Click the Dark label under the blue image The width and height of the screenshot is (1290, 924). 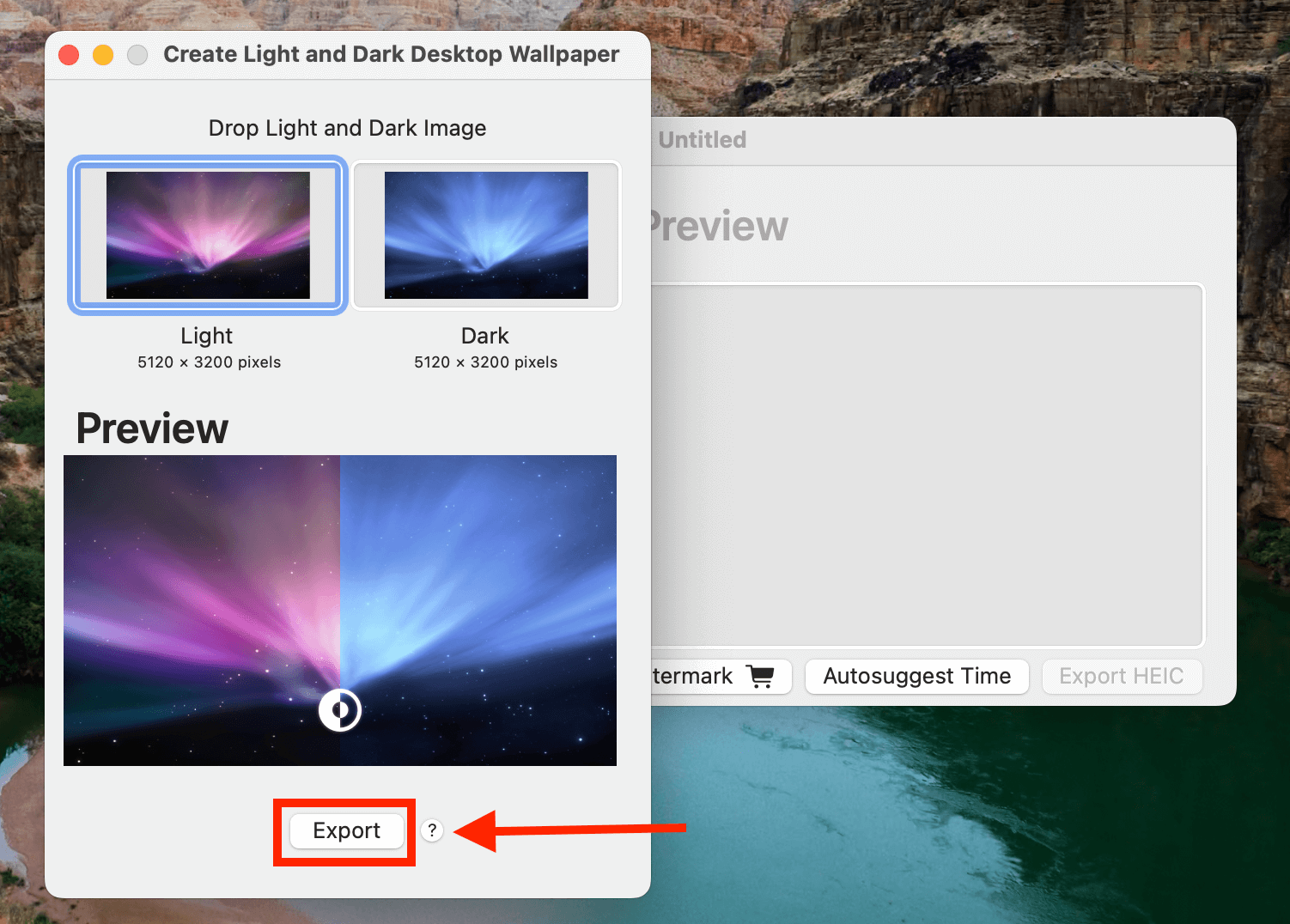(485, 336)
